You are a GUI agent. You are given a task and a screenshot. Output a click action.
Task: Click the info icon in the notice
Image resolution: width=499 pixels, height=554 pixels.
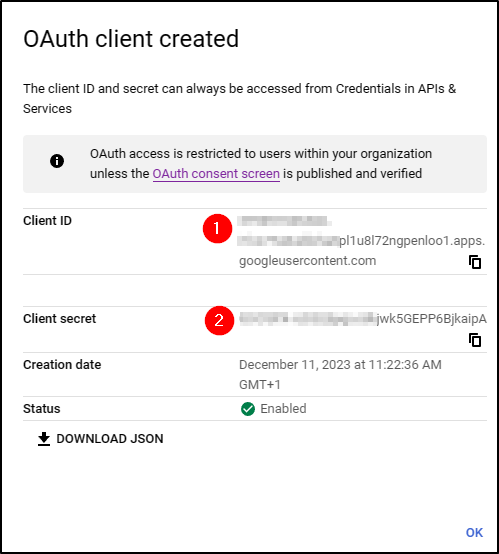coord(57,161)
